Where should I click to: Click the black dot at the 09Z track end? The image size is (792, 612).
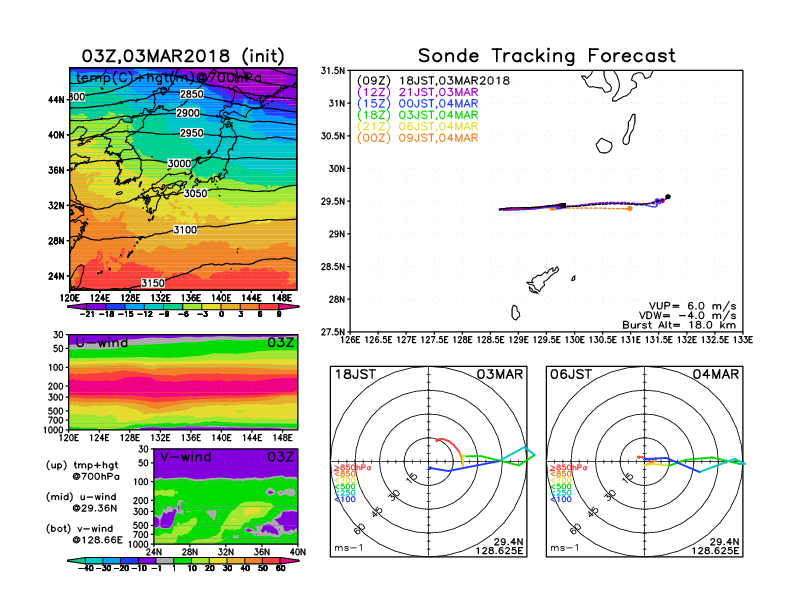[668, 196]
